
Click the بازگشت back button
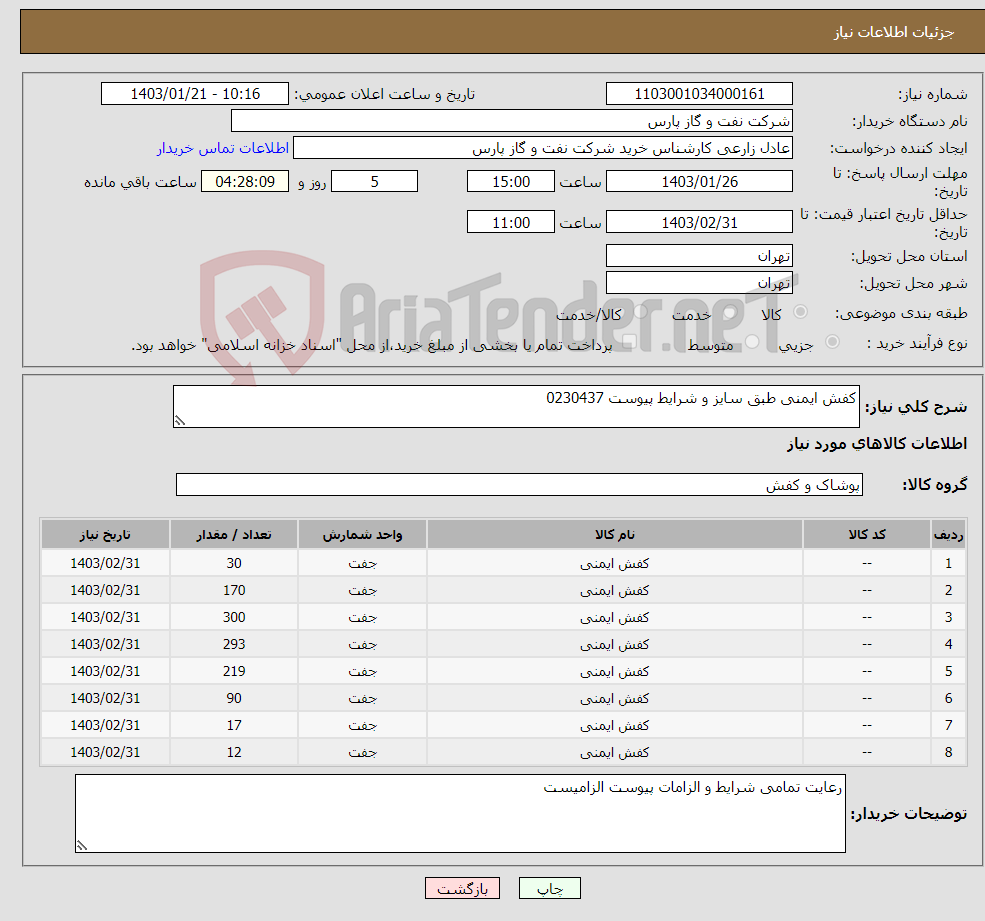pyautogui.click(x=462, y=888)
